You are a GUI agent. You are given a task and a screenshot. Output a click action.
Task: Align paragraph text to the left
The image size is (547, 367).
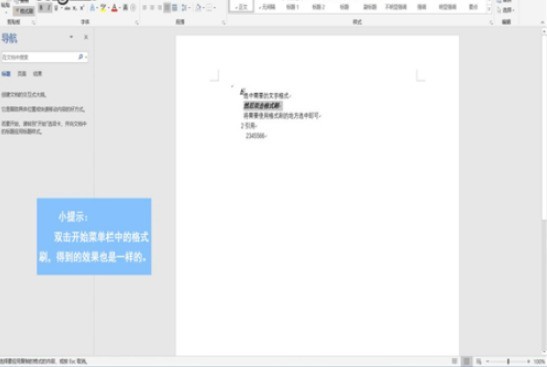coord(144,8)
